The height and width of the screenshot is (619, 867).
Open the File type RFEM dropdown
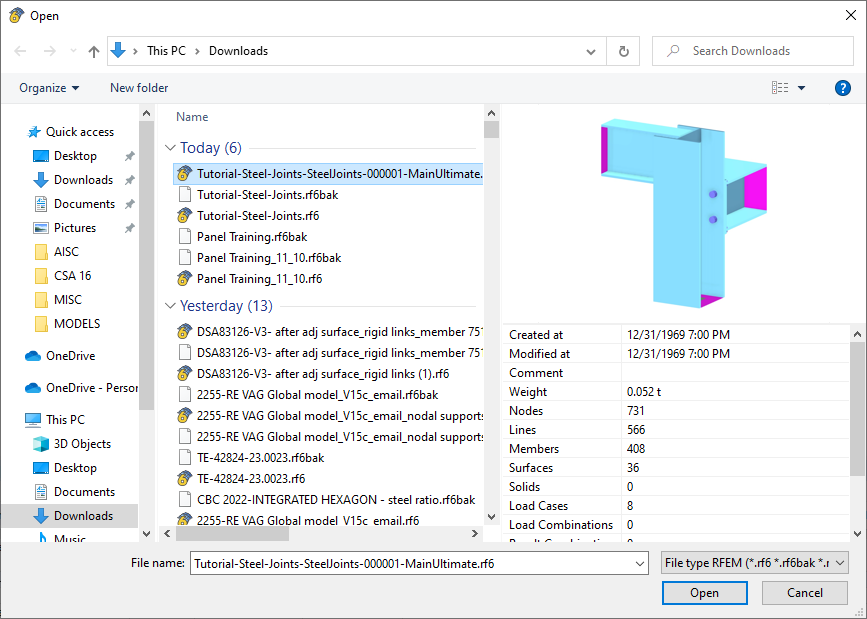tap(754, 563)
